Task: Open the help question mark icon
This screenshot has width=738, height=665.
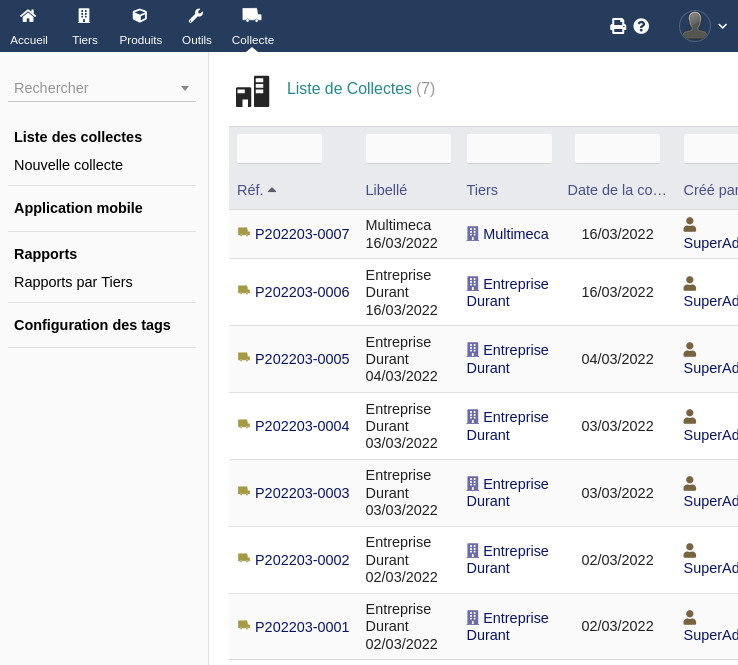Action: pos(642,26)
